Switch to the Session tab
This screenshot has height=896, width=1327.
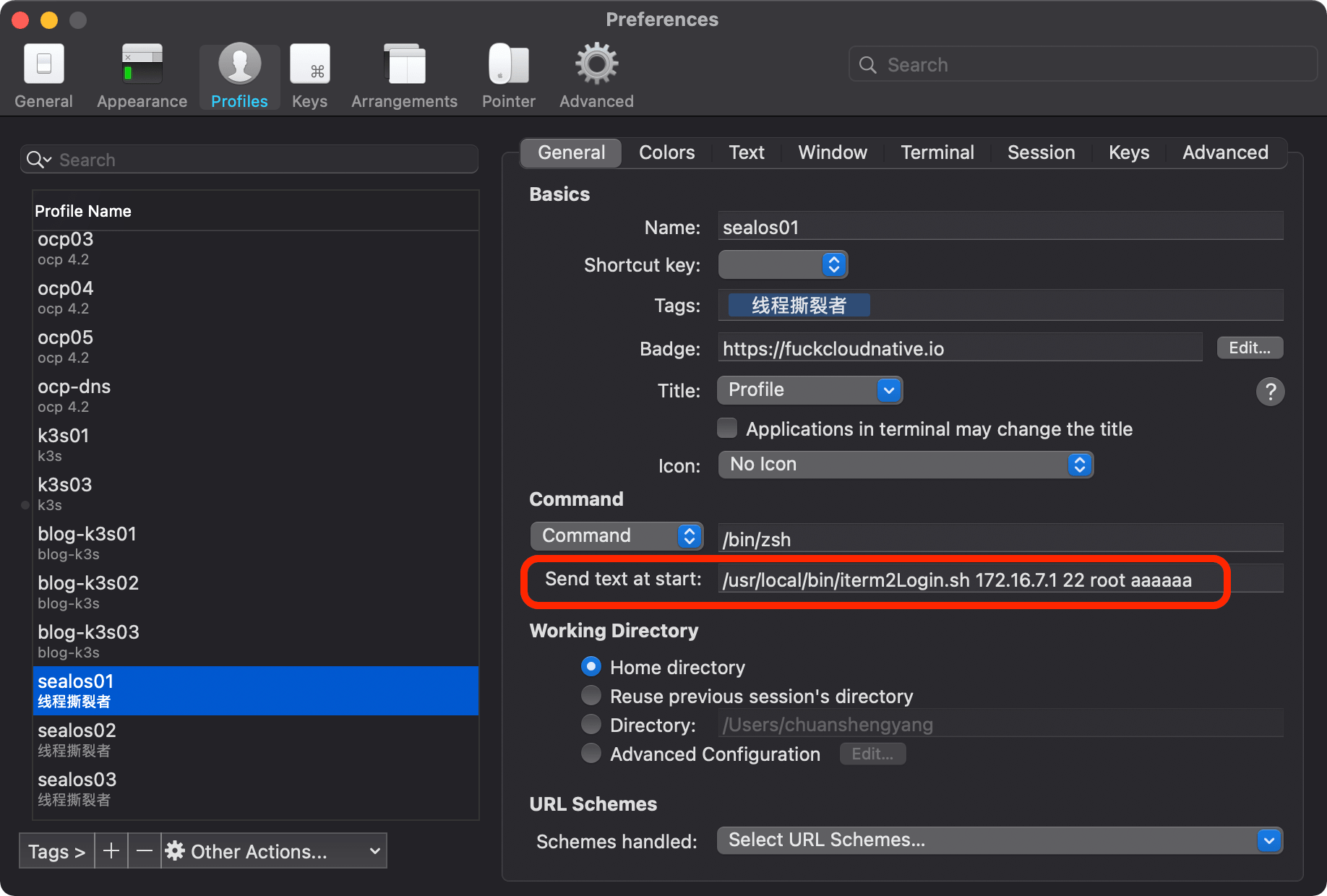point(1042,152)
